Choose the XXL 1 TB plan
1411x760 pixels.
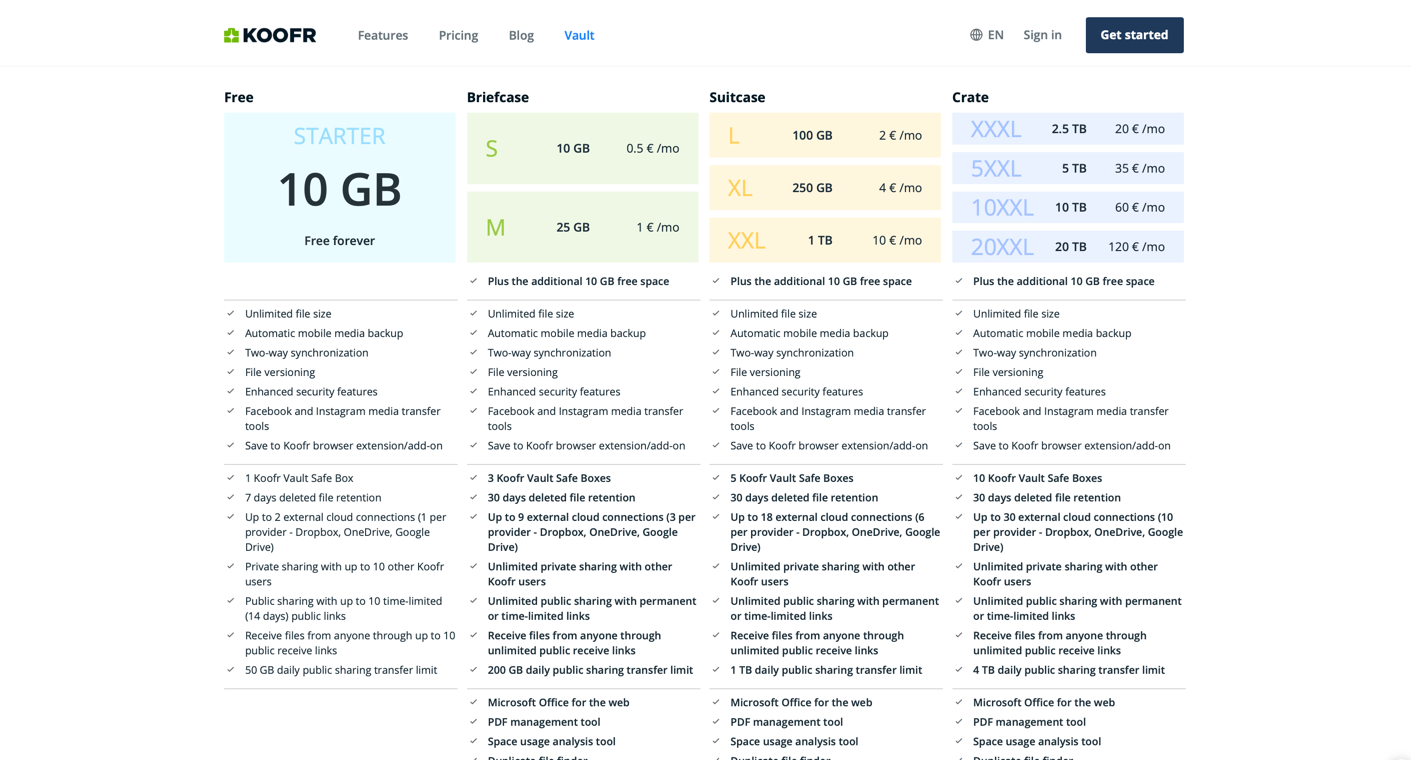click(825, 240)
